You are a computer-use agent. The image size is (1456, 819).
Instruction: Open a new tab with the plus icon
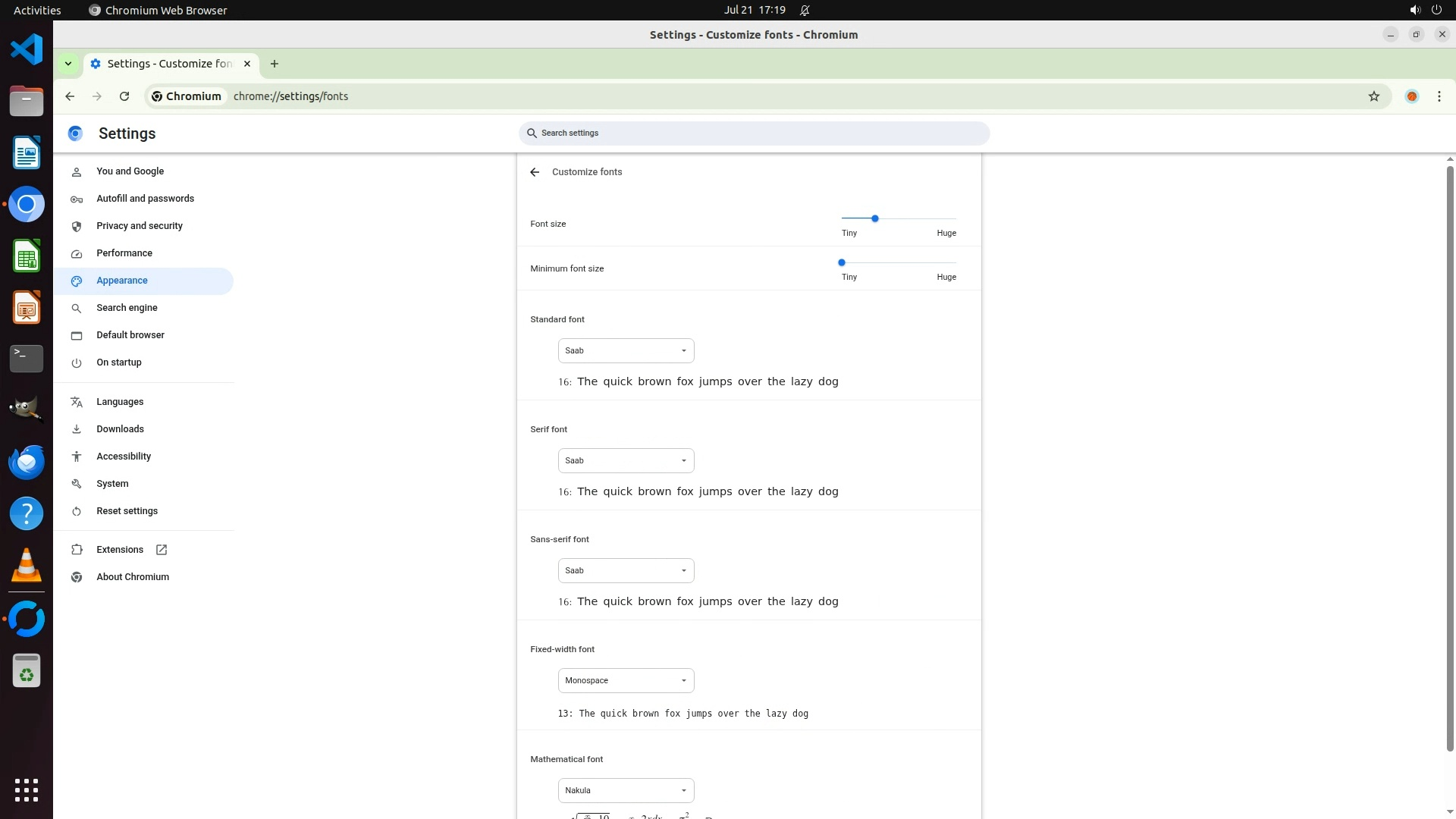[275, 64]
